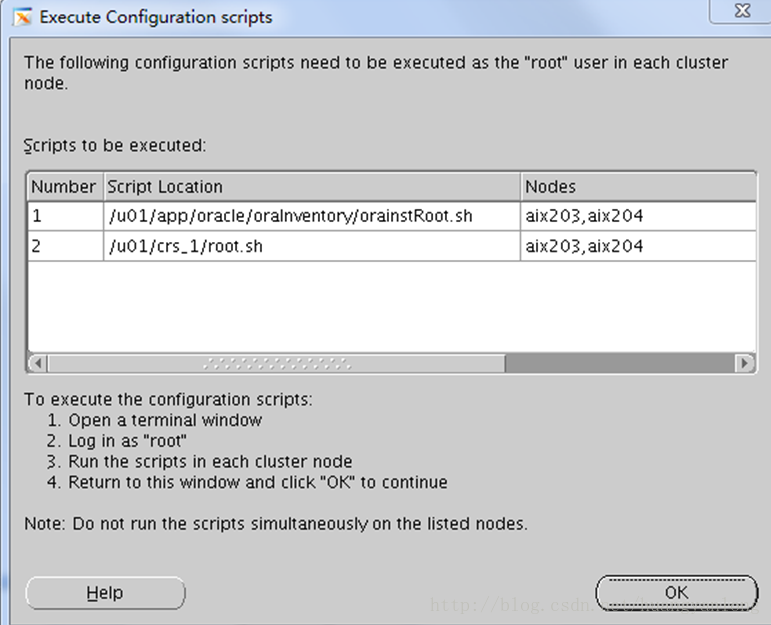Select the /u01/crs_1/root.sh script cell
Viewport: 771px width, 625px height.
pyautogui.click(x=185, y=246)
